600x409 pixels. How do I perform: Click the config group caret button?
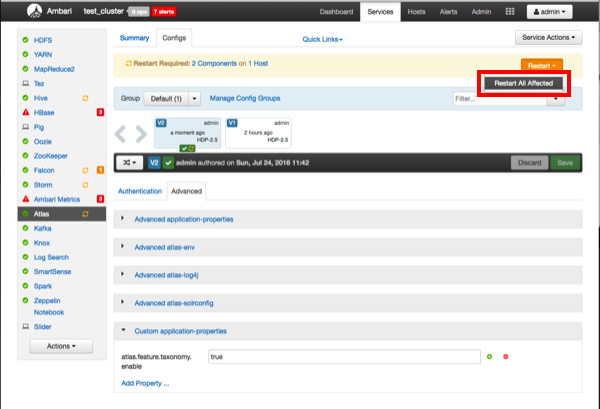[x=194, y=99]
